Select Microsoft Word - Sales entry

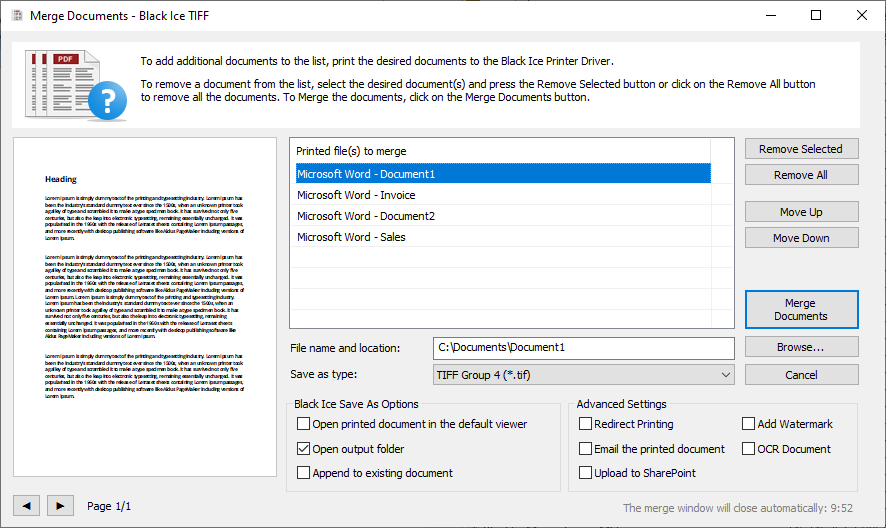click(351, 237)
